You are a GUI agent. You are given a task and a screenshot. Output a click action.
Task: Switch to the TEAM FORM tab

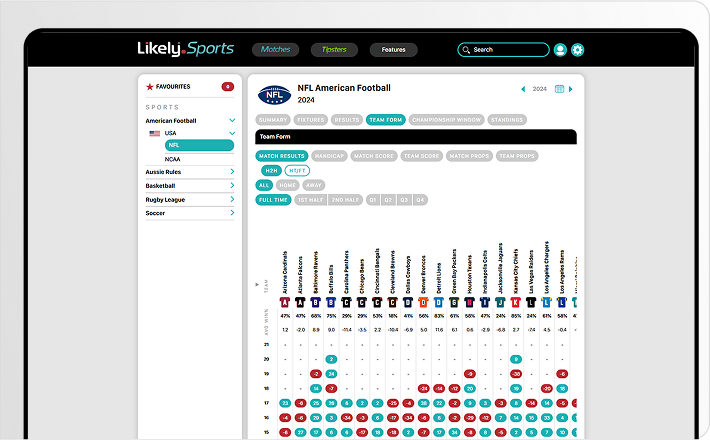(386, 120)
